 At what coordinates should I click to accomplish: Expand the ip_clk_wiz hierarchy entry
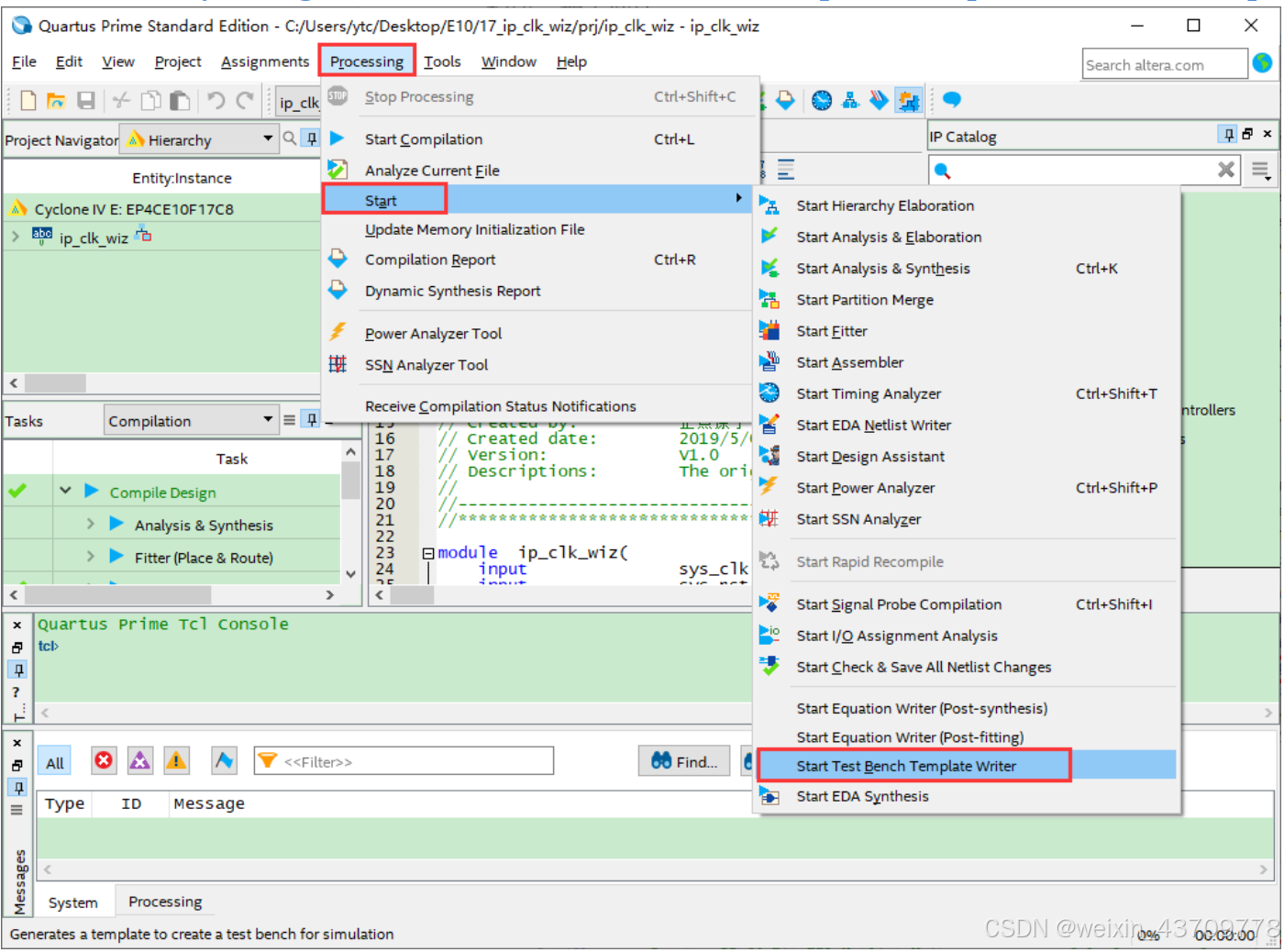pyautogui.click(x=16, y=237)
